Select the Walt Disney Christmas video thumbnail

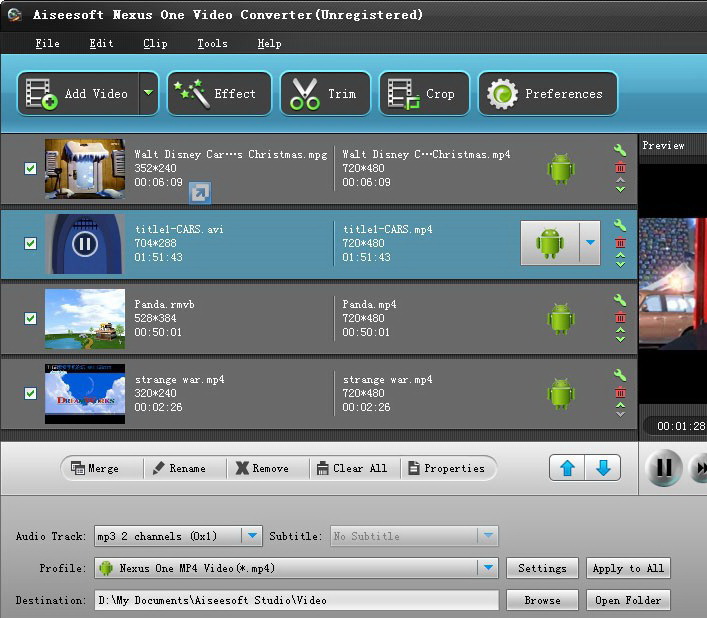click(85, 169)
